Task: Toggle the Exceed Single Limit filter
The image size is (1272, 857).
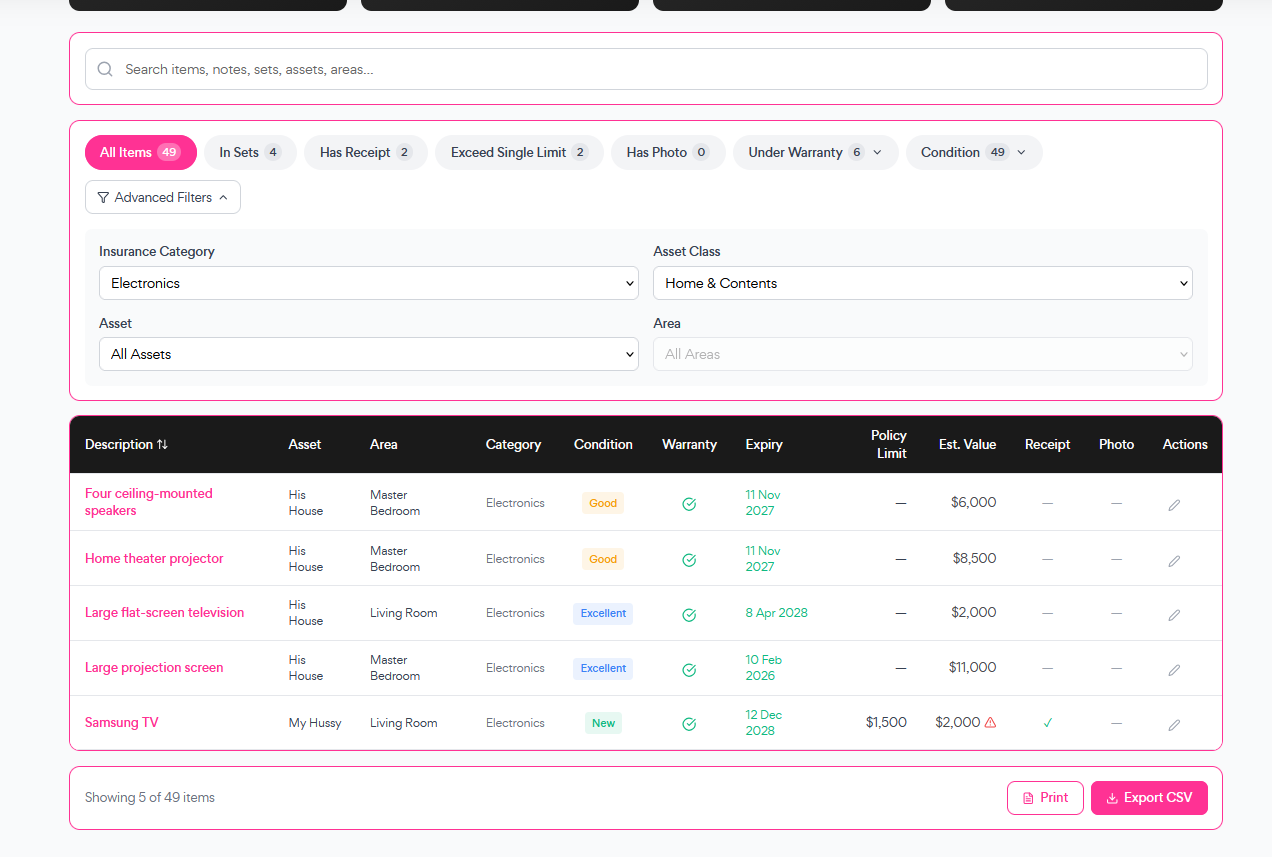Action: [519, 153]
